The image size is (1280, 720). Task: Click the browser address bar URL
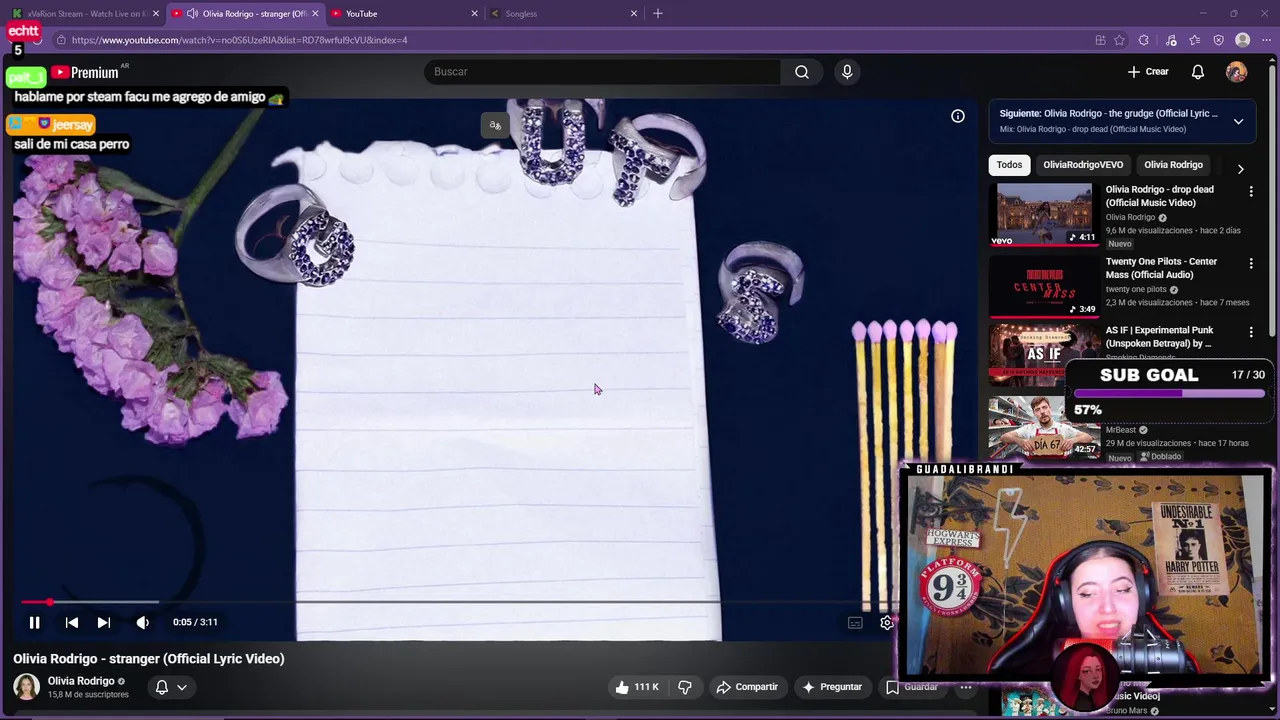(x=239, y=40)
